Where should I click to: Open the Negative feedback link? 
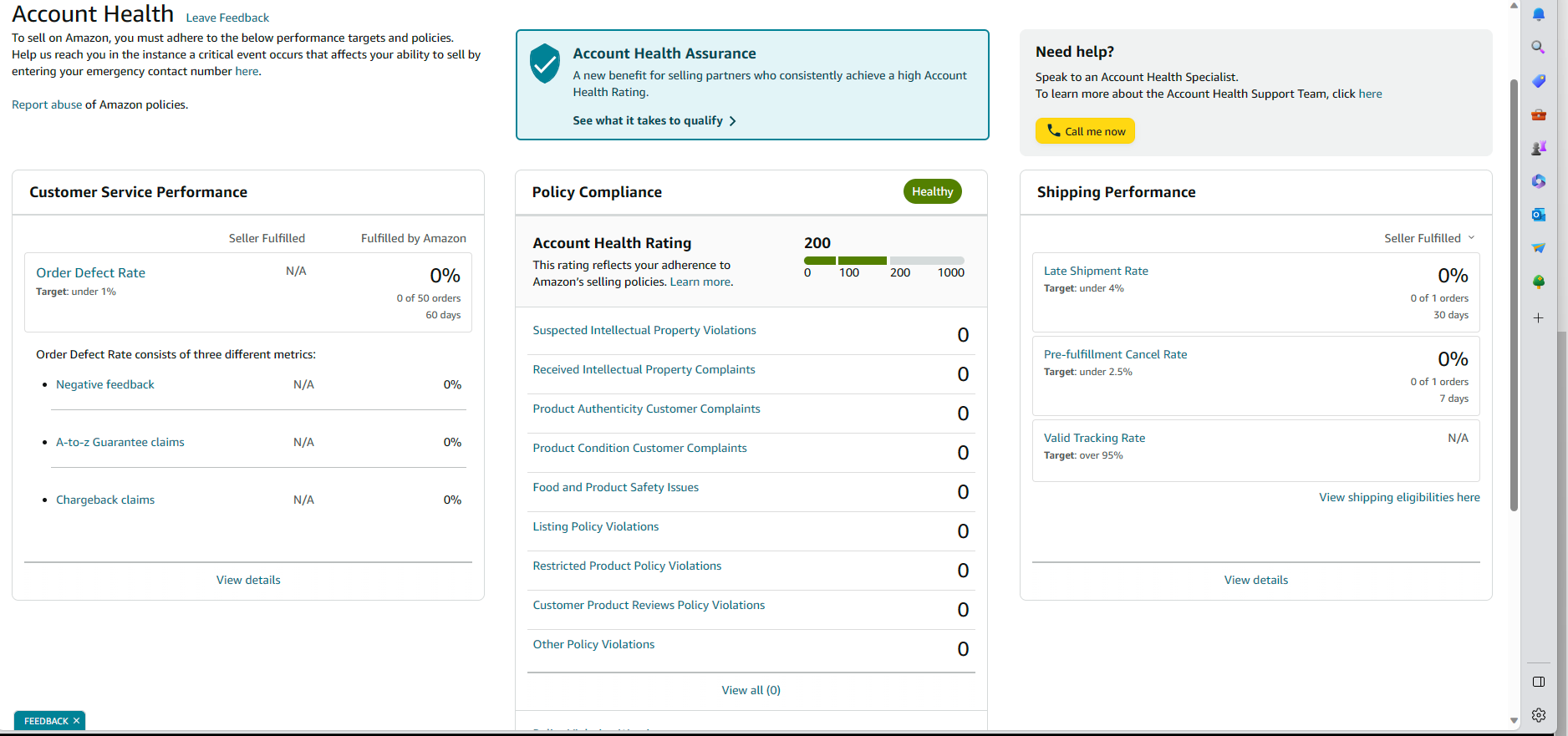[105, 384]
